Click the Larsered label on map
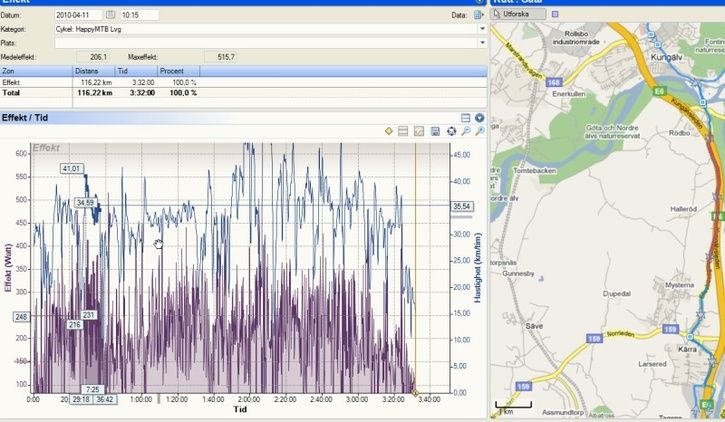The image size is (725, 422). (652, 364)
